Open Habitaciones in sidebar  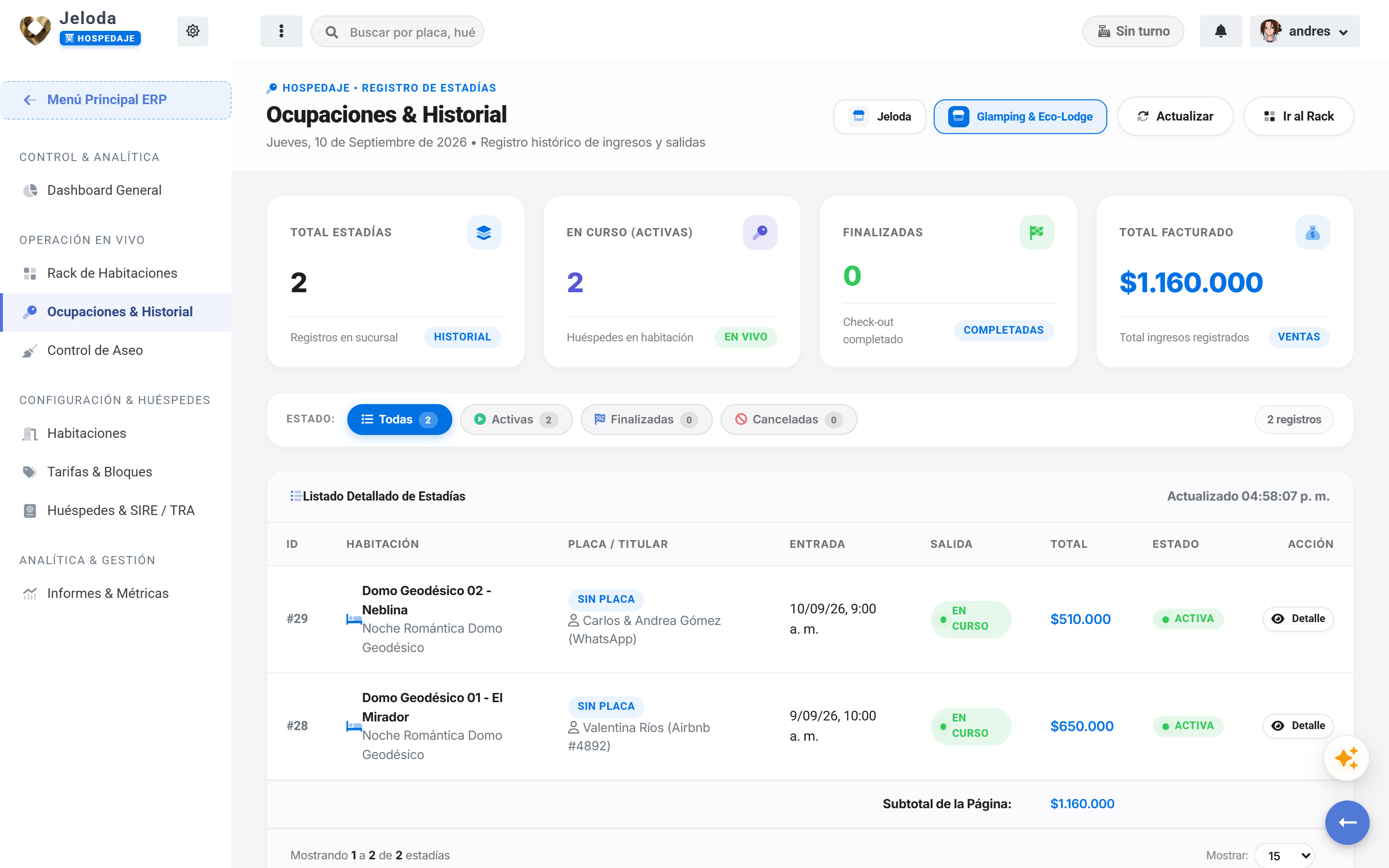point(116,434)
